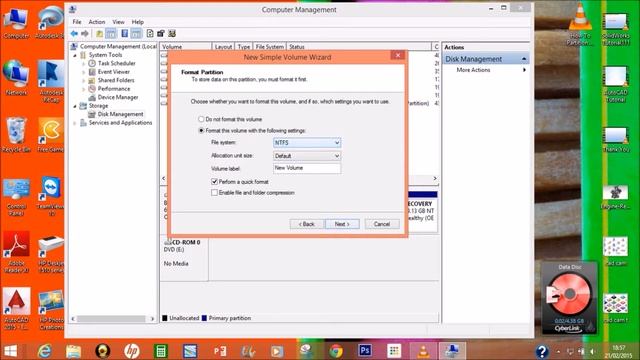Screen dimensions: 640x360
Task: Open File Explorer from the taskbar
Action: 73,351
